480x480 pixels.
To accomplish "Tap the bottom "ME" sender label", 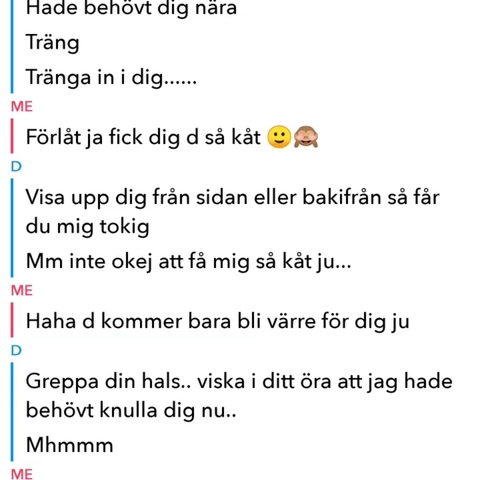I will [22, 474].
